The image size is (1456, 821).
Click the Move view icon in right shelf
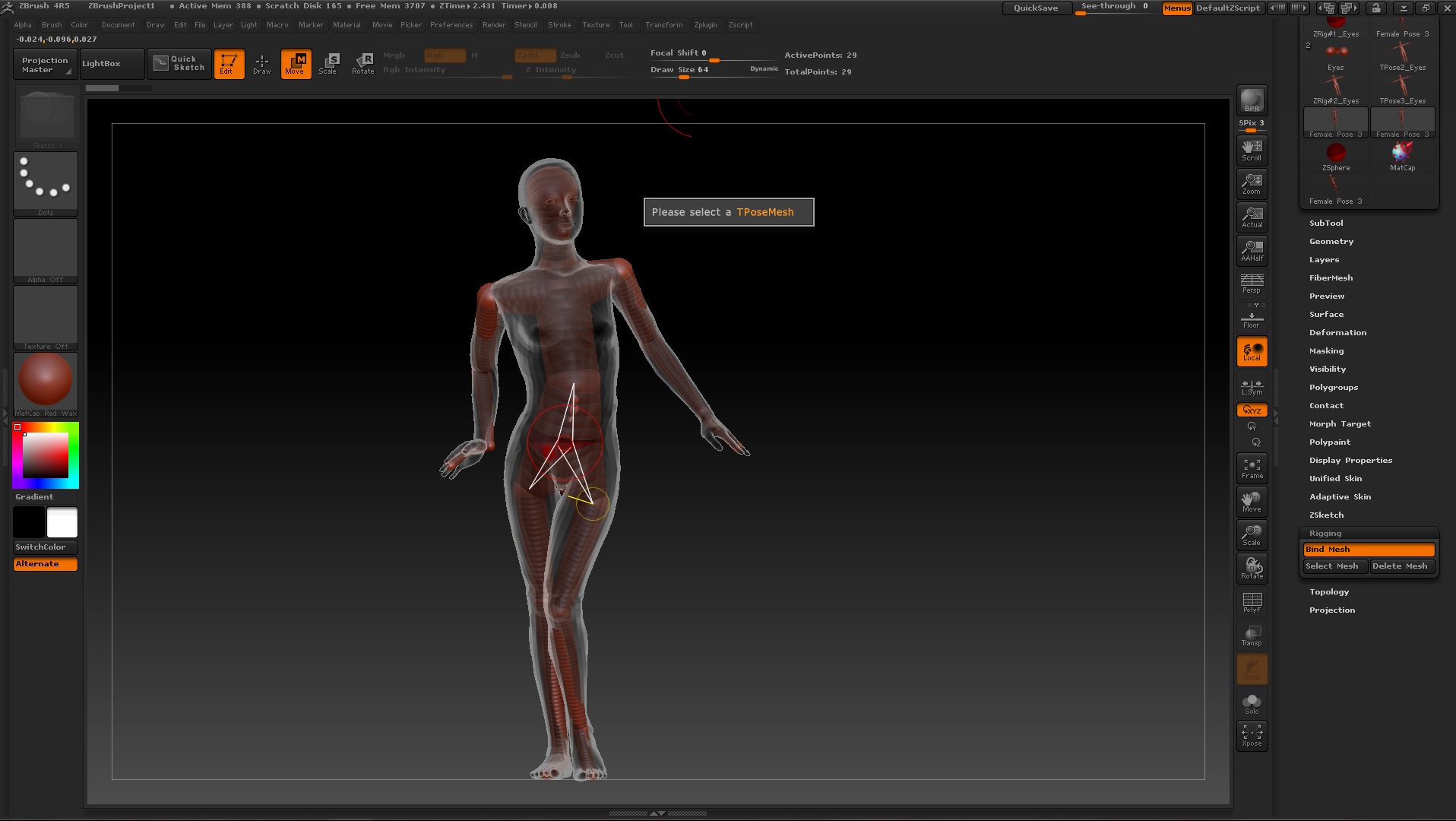tap(1252, 502)
